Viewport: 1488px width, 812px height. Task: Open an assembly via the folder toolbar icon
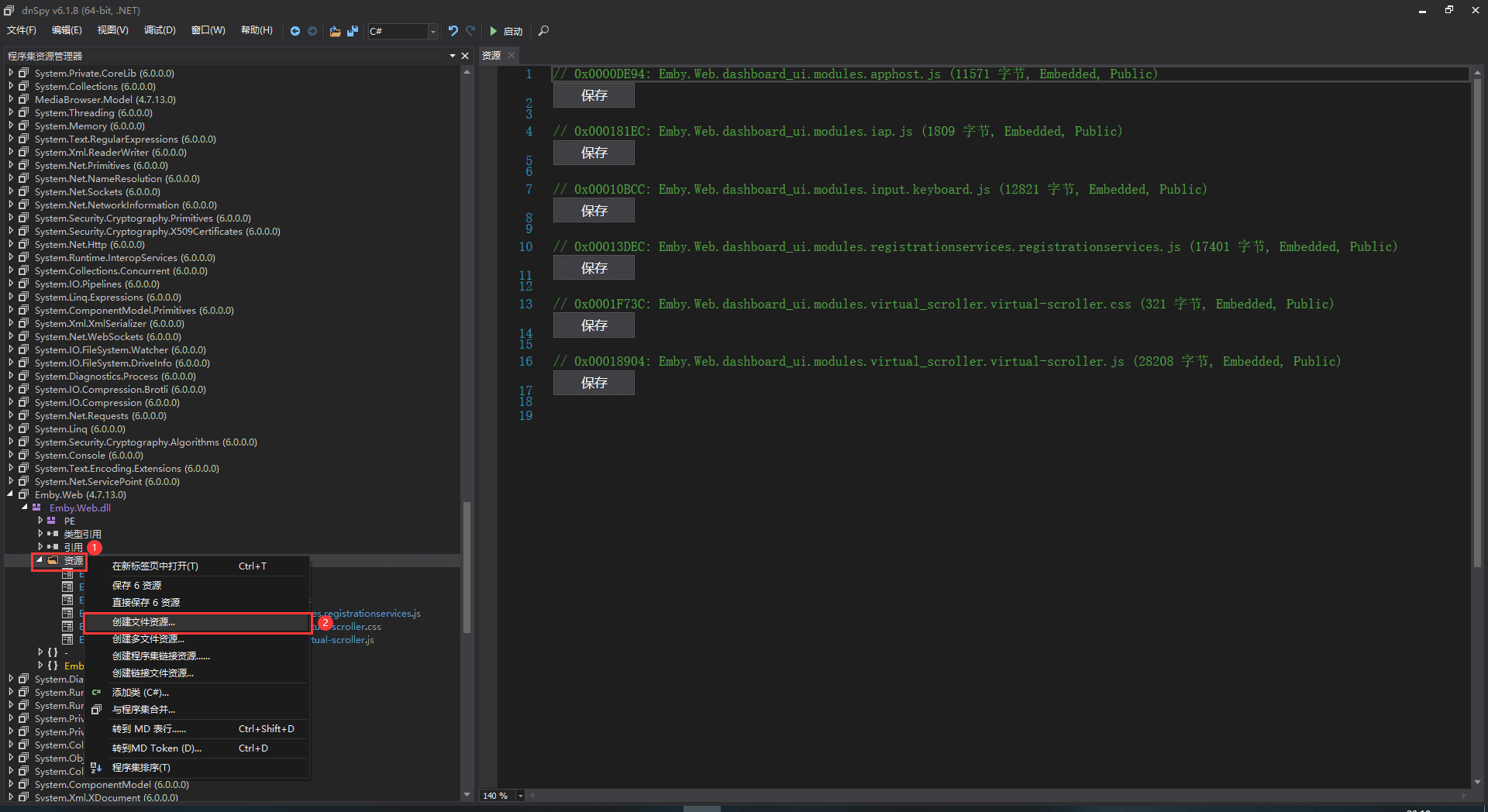pos(334,31)
